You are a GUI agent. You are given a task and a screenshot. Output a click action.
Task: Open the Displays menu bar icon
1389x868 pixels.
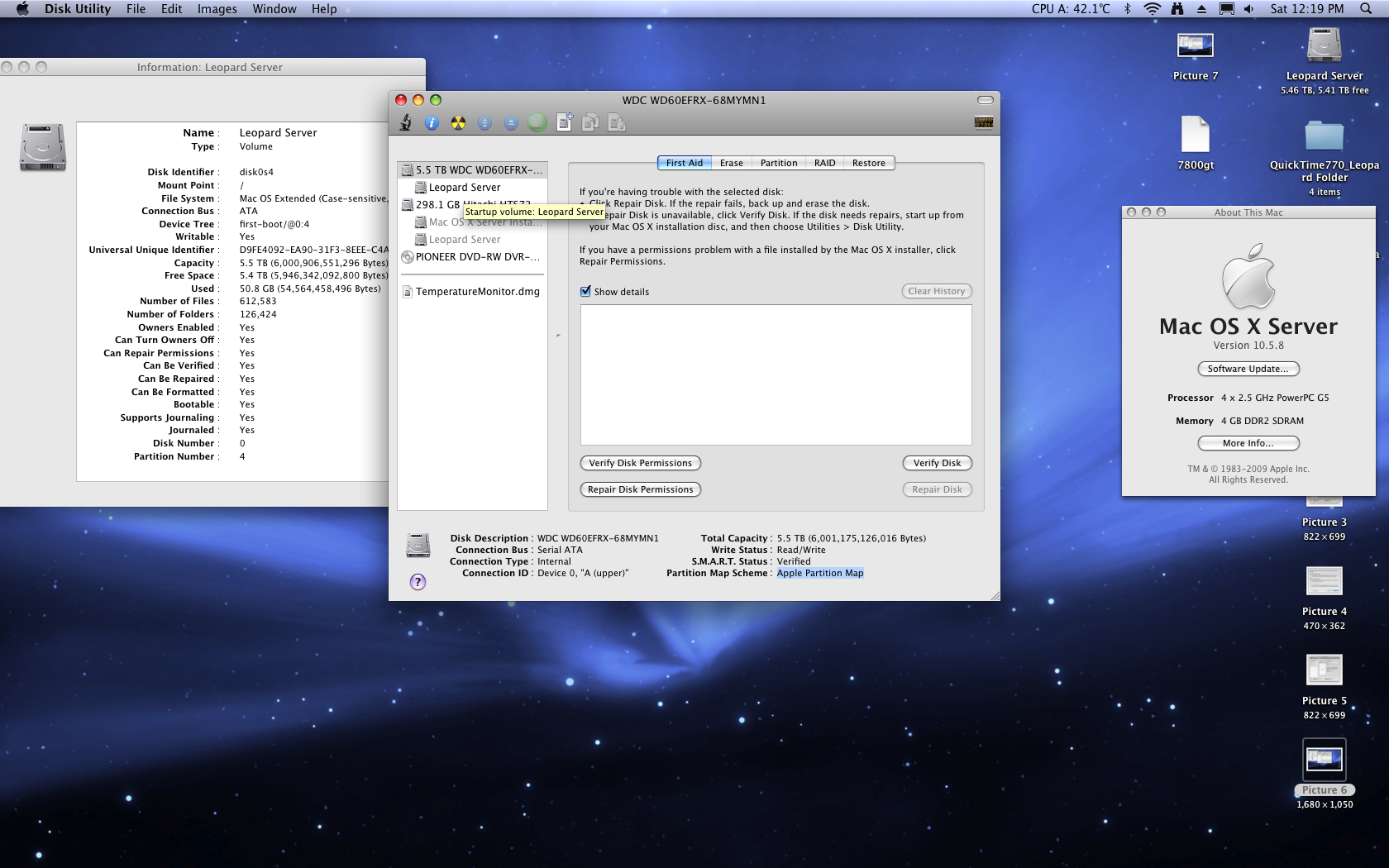point(1227,9)
